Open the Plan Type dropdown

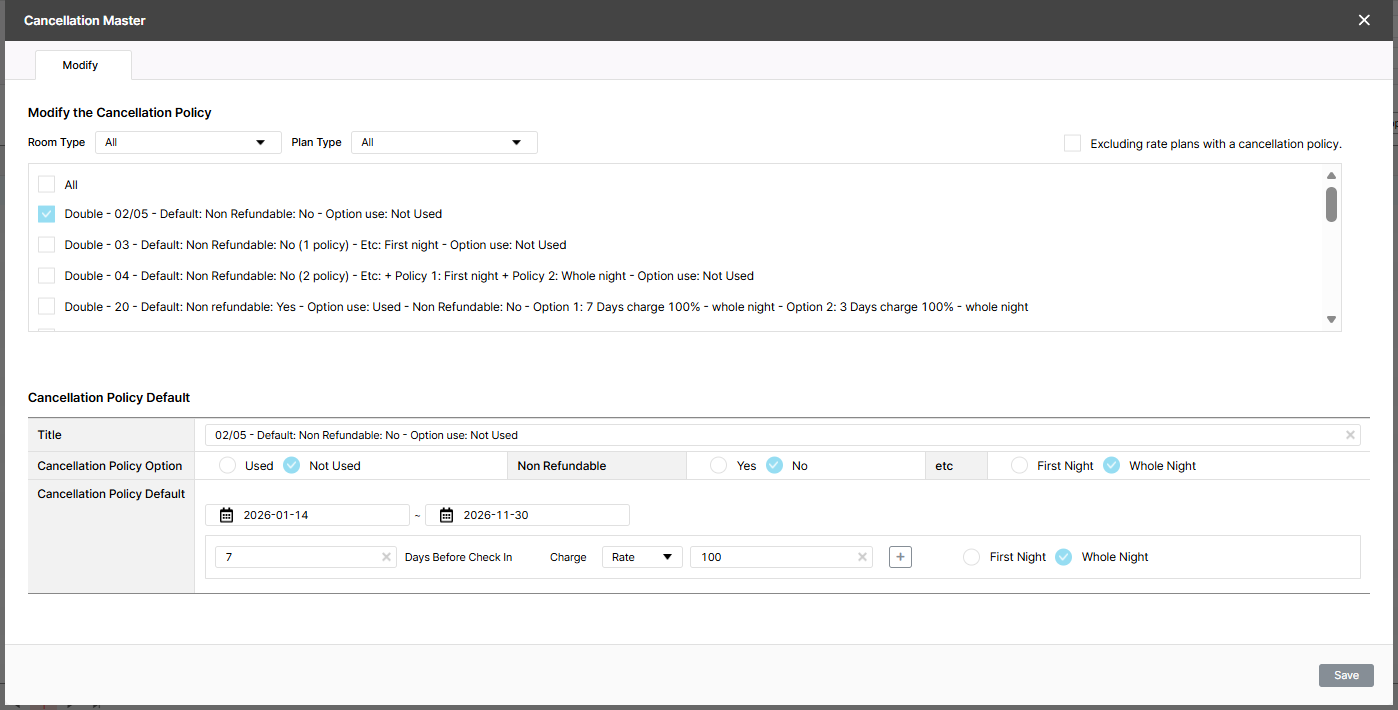click(x=444, y=142)
